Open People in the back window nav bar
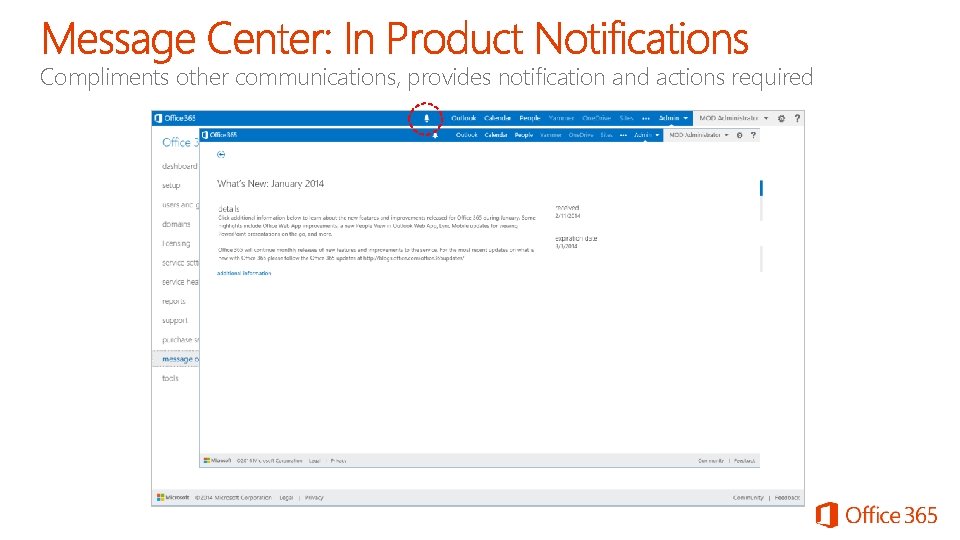960x540 pixels. point(530,118)
